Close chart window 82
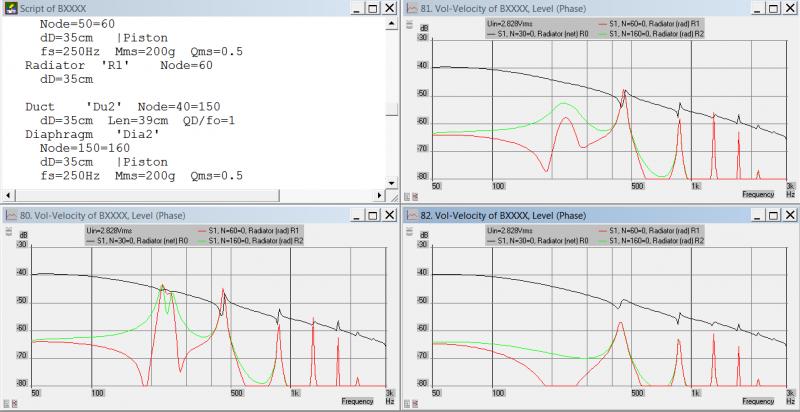800x412 pixels. (790, 216)
